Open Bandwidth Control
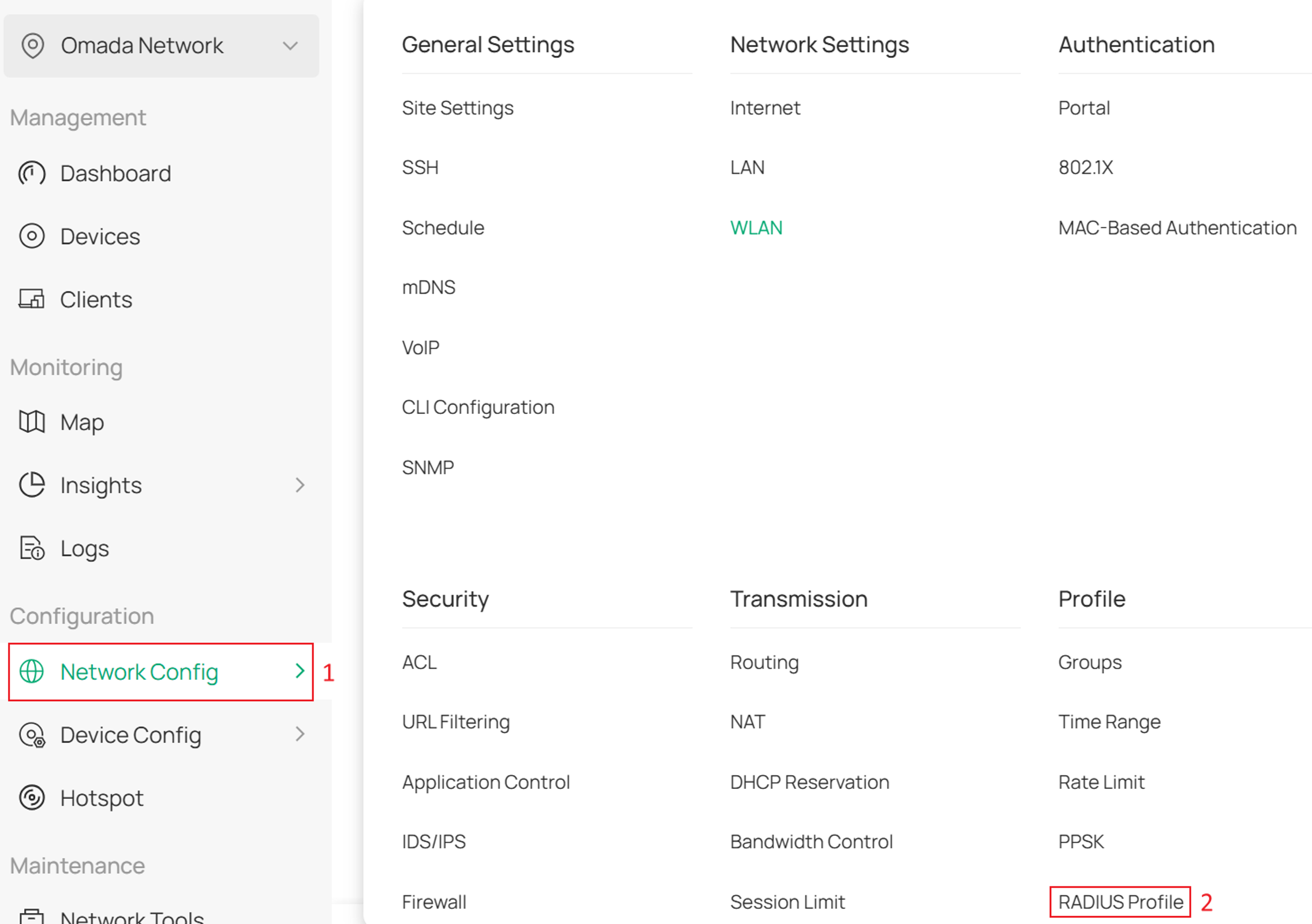1312x924 pixels. coord(811,841)
